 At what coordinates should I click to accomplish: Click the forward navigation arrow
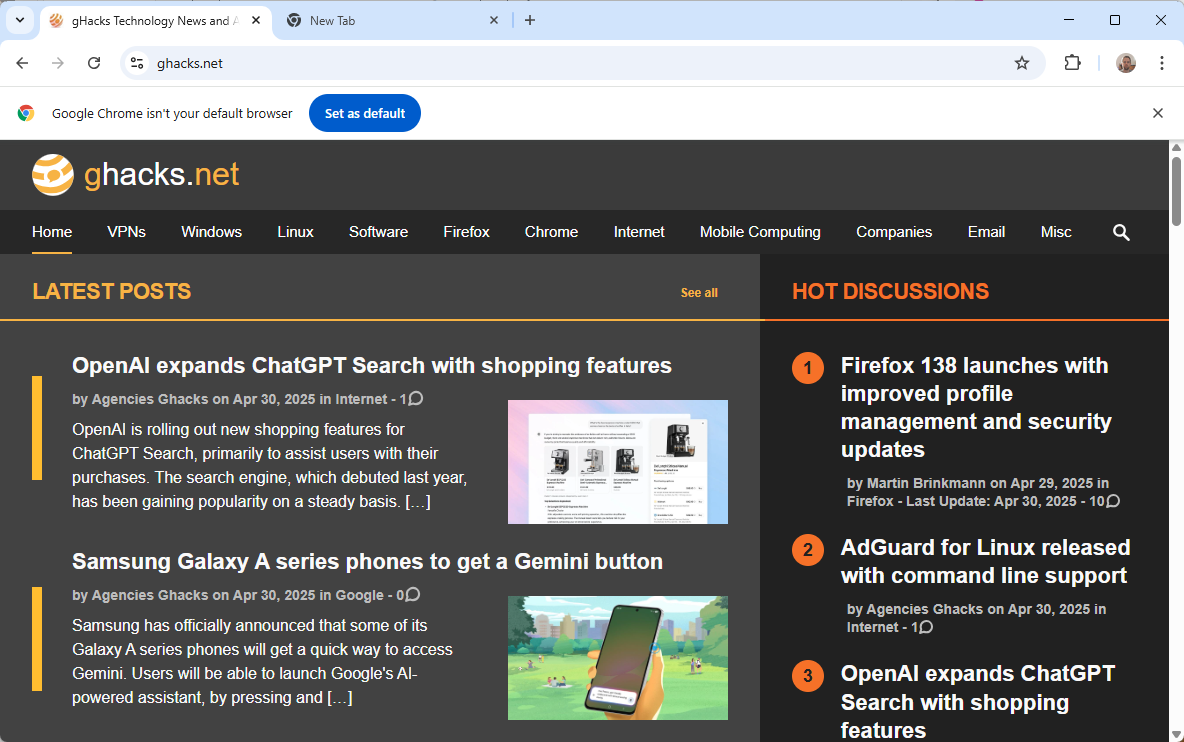58,63
